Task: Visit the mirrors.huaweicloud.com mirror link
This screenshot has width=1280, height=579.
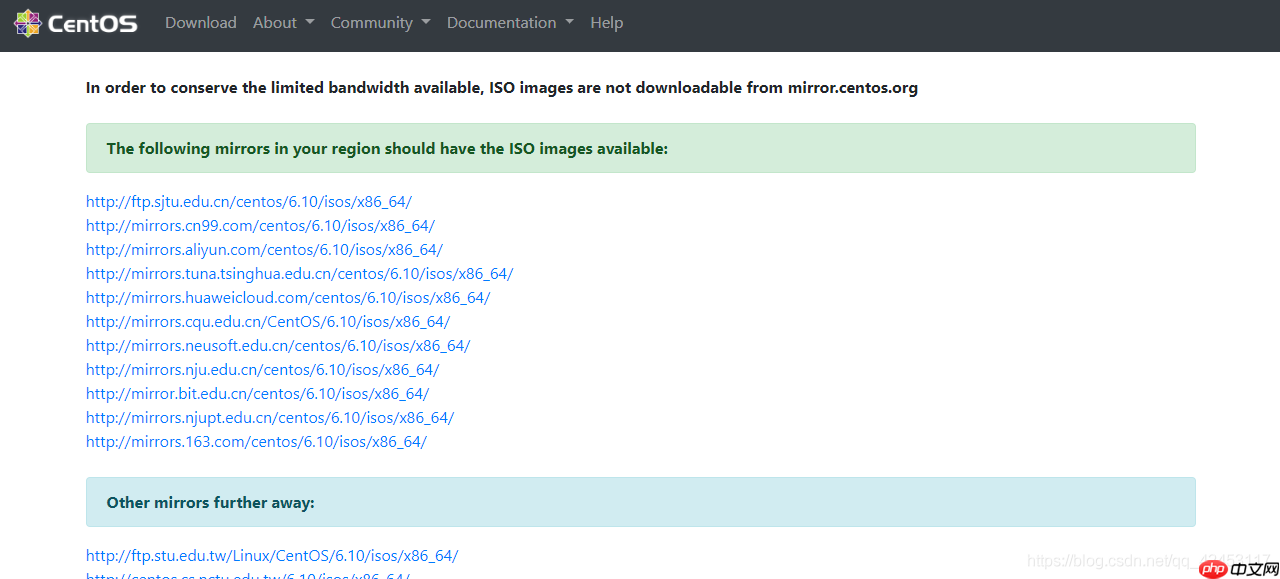Action: 288,298
